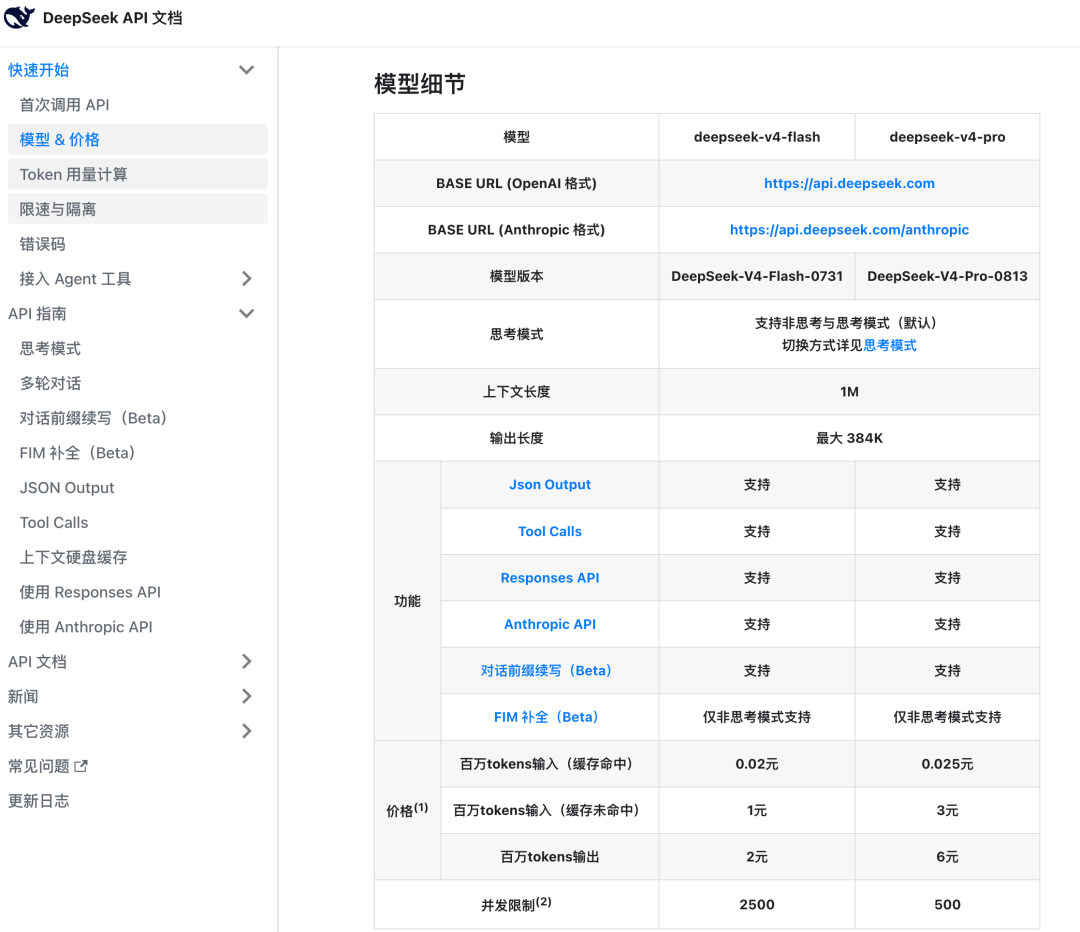Click the 2元 output price cell
Image resolution: width=1080 pixels, height=932 pixels.
click(757, 856)
